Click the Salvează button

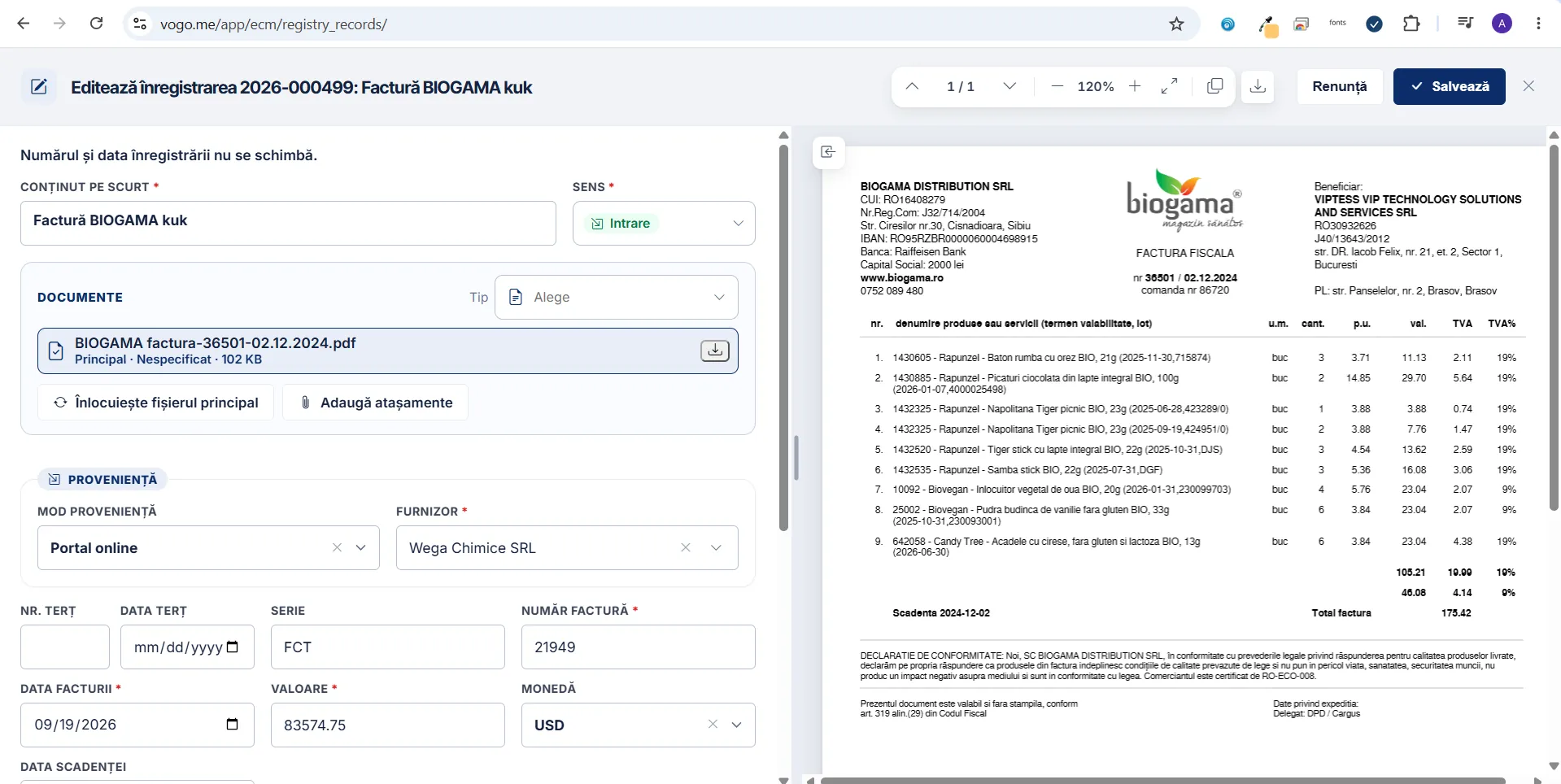point(1450,86)
